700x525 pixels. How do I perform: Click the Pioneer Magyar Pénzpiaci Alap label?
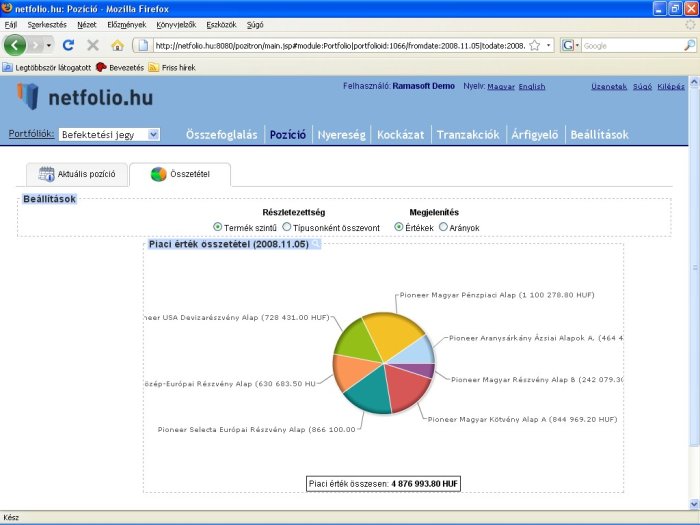click(497, 295)
